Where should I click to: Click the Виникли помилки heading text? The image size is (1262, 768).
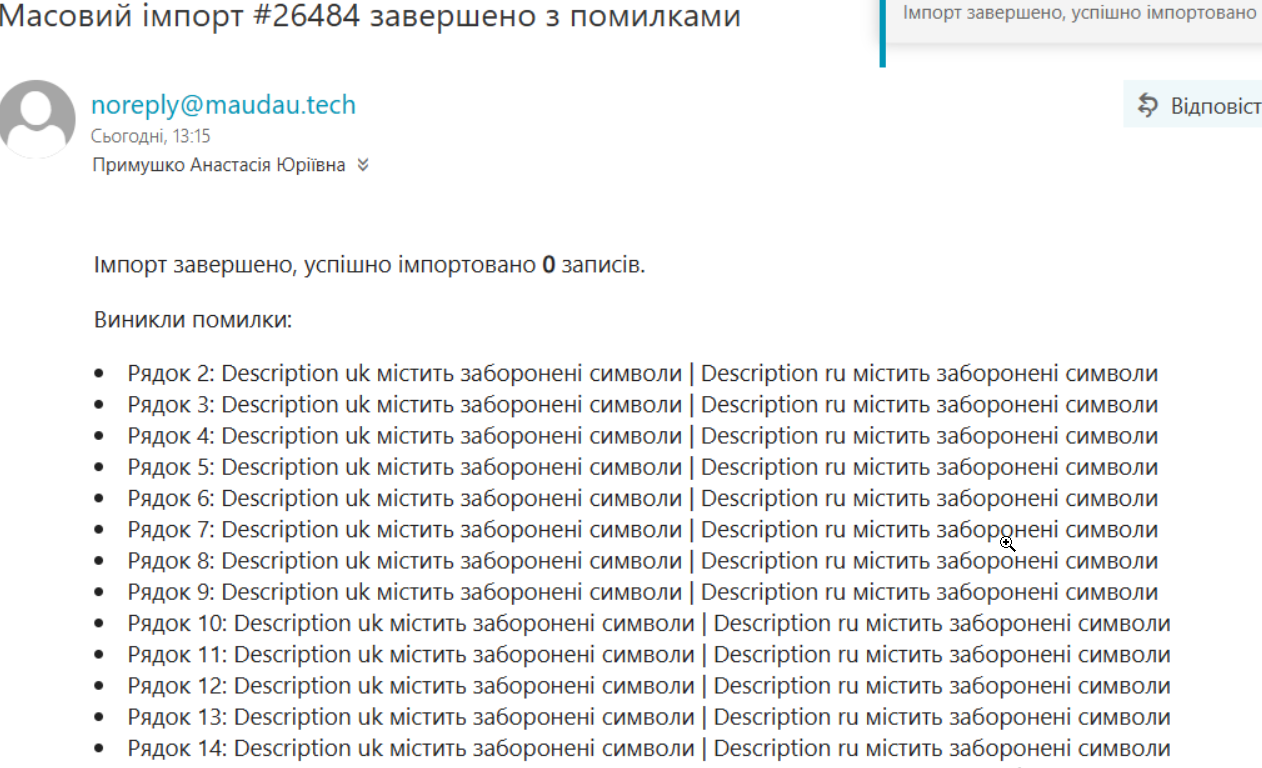pyautogui.click(x=193, y=321)
